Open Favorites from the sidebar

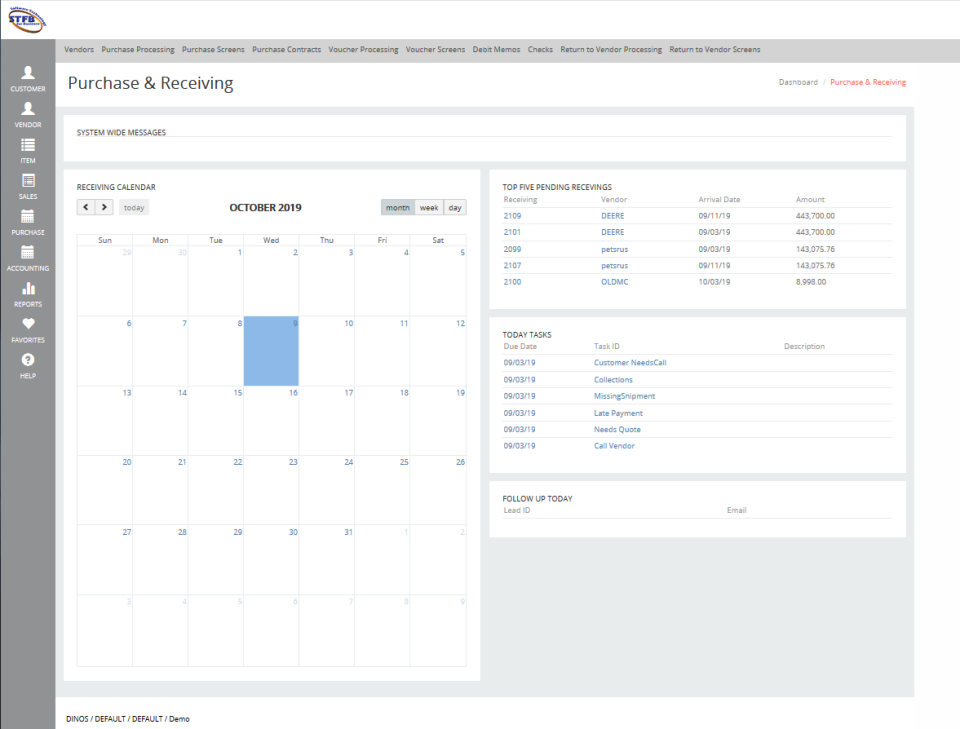(27, 330)
